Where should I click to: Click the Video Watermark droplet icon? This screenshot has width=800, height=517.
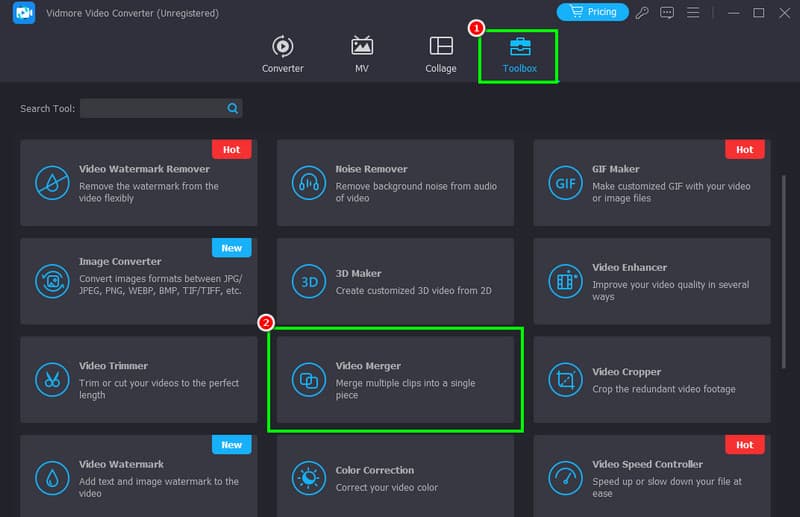tap(50, 477)
